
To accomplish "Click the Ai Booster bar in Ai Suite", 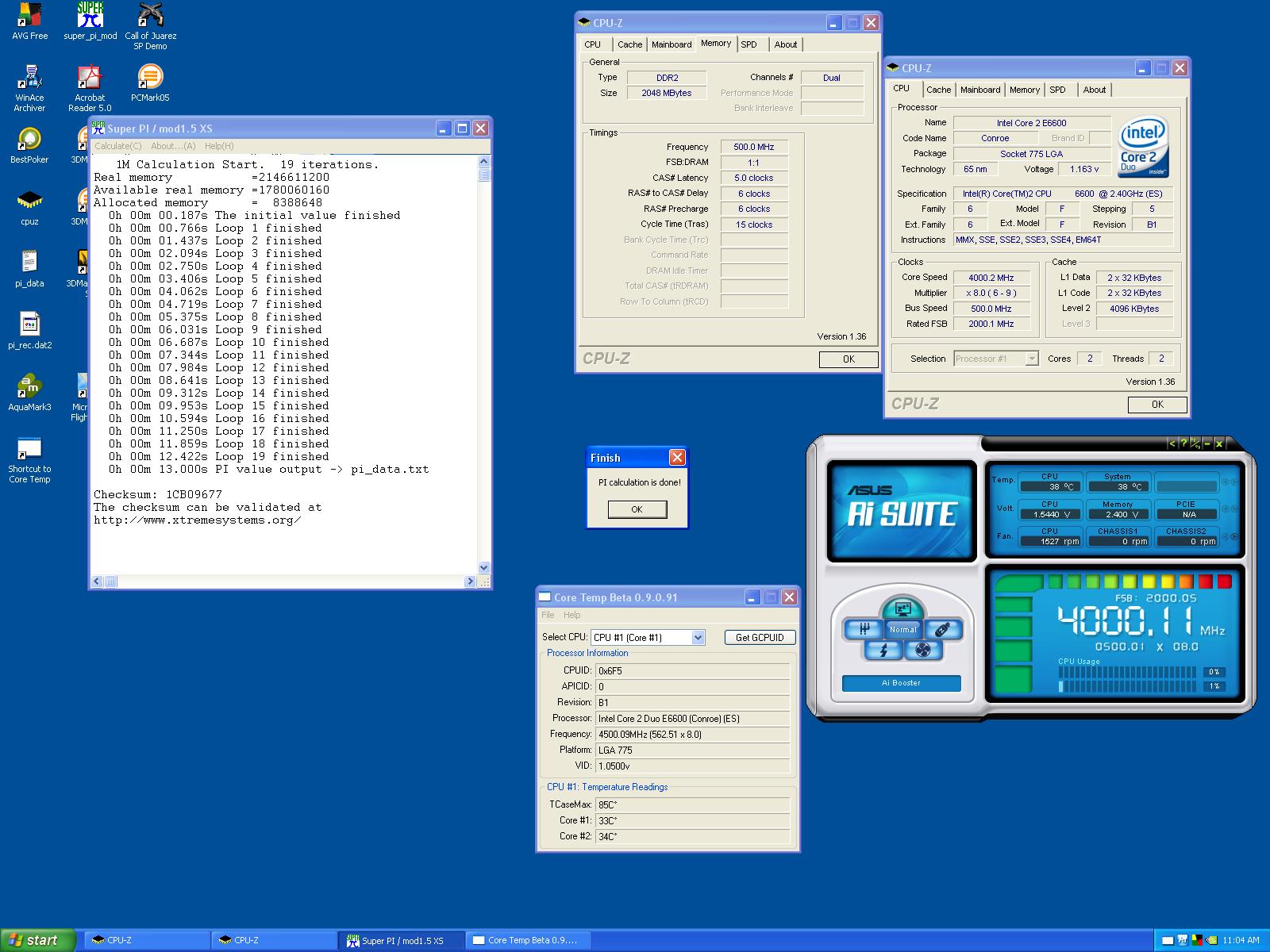I will pyautogui.click(x=901, y=683).
